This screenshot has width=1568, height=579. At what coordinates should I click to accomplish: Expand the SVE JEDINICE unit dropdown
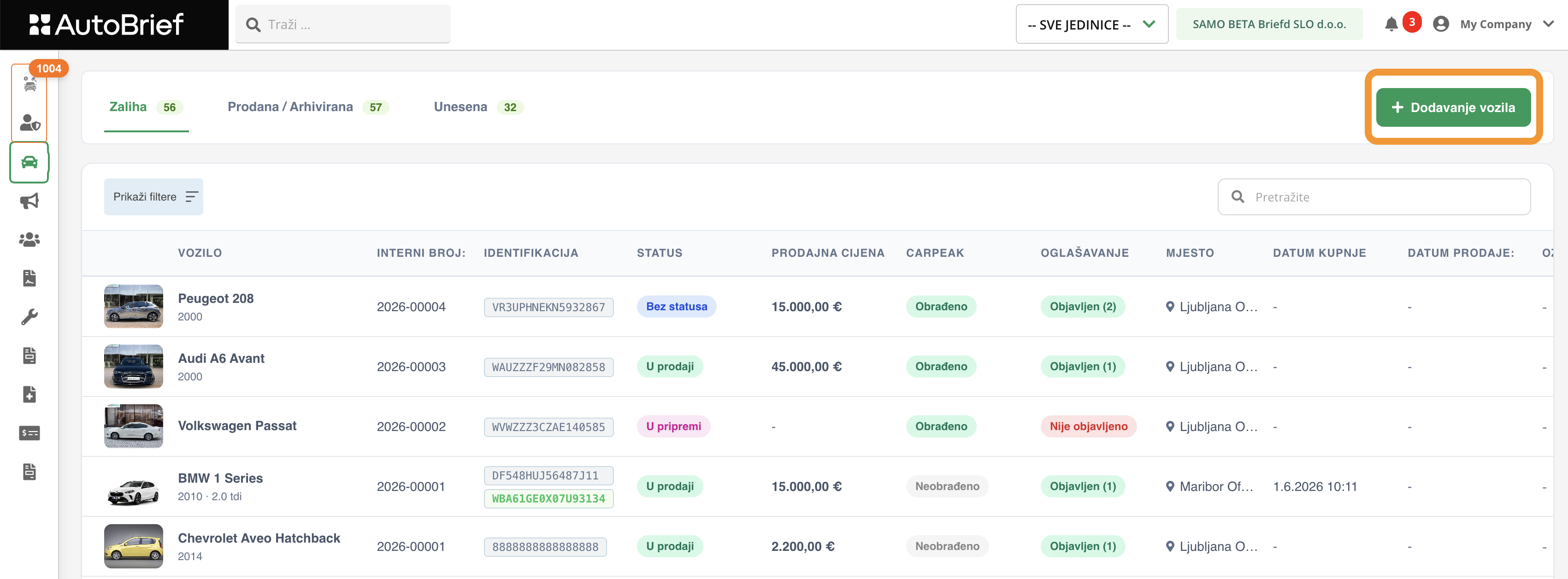[x=1091, y=24]
